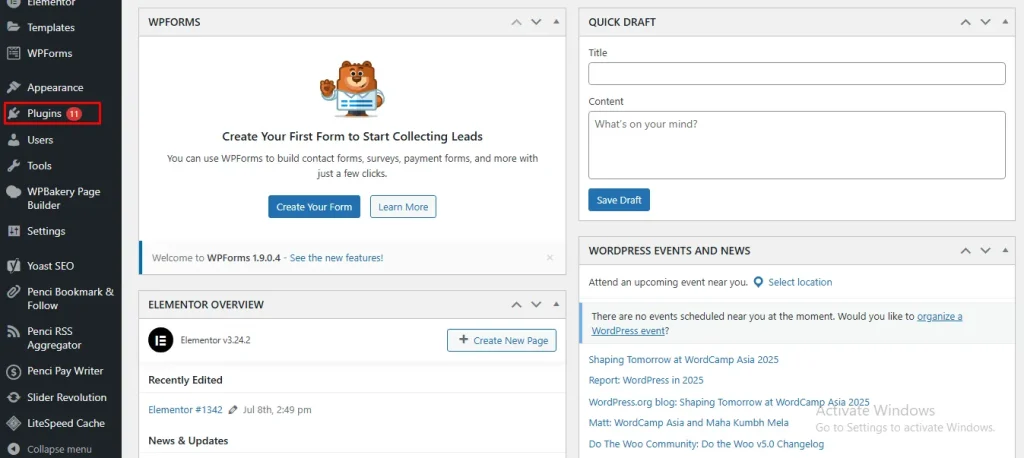Click the Slider Revolution refresh icon
The height and width of the screenshot is (458, 1024).
(13, 397)
